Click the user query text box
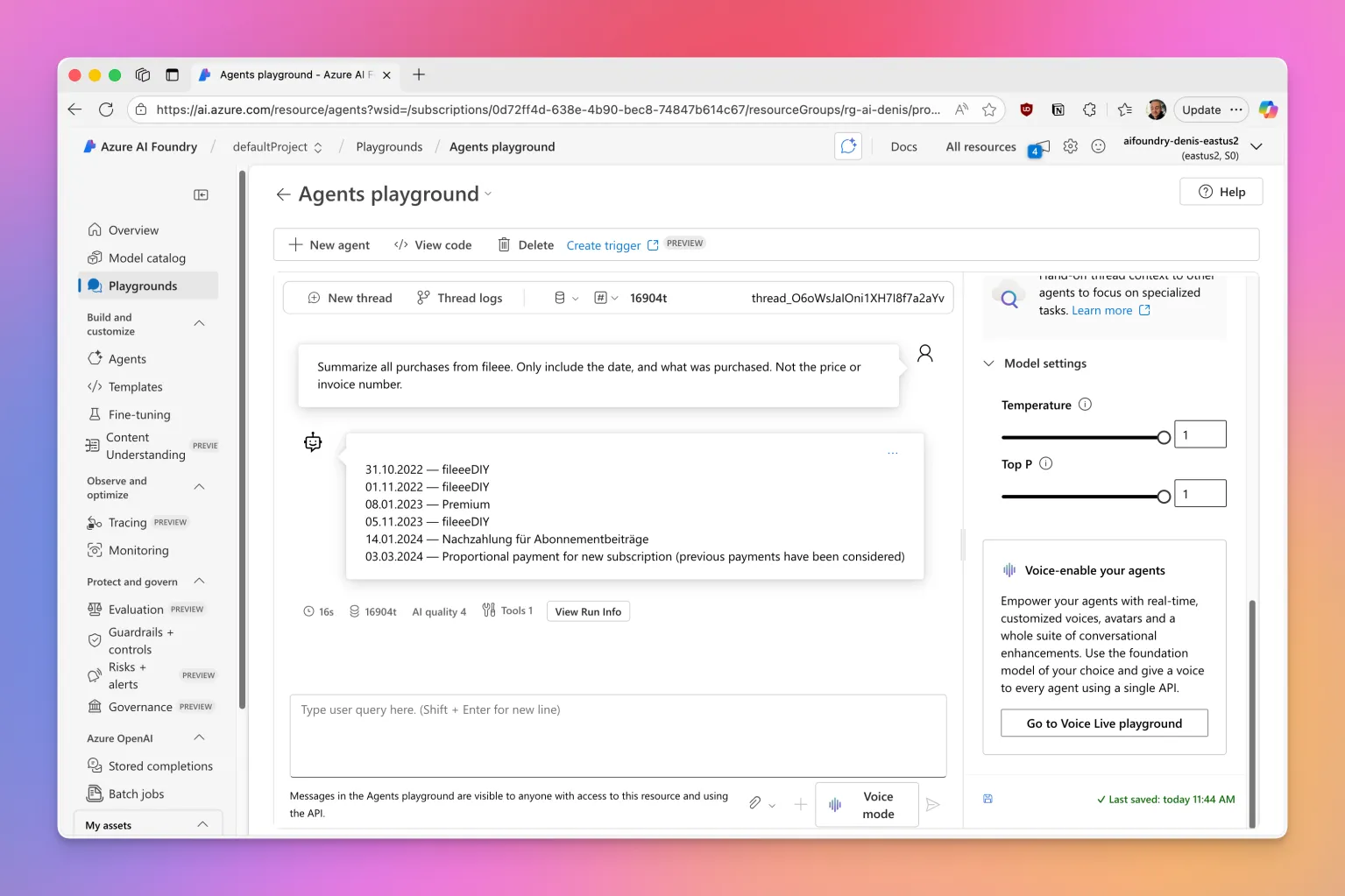1345x896 pixels. point(618,736)
